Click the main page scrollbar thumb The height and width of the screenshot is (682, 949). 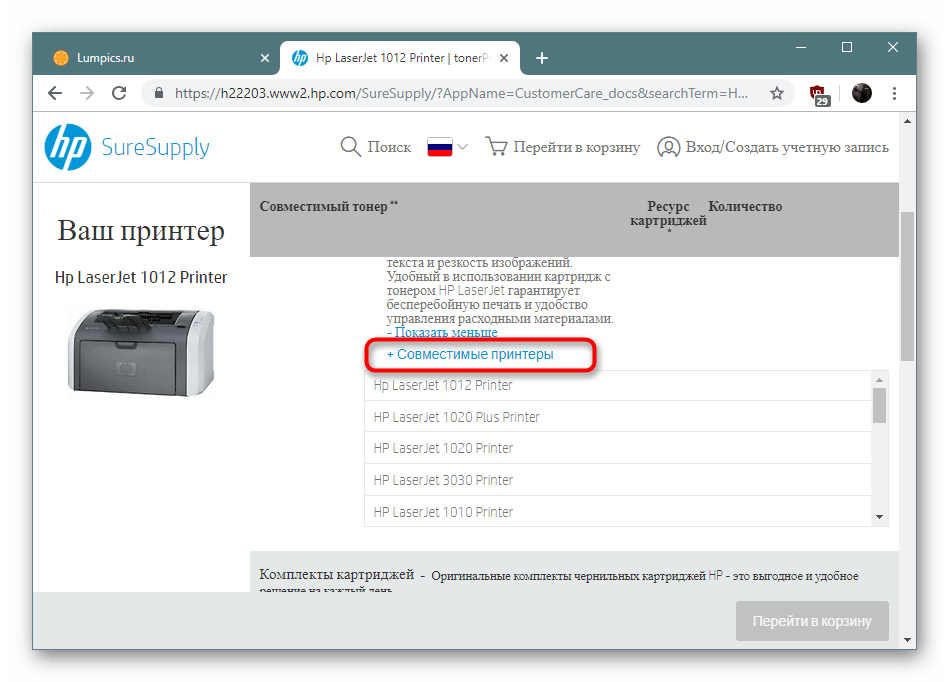click(907, 286)
